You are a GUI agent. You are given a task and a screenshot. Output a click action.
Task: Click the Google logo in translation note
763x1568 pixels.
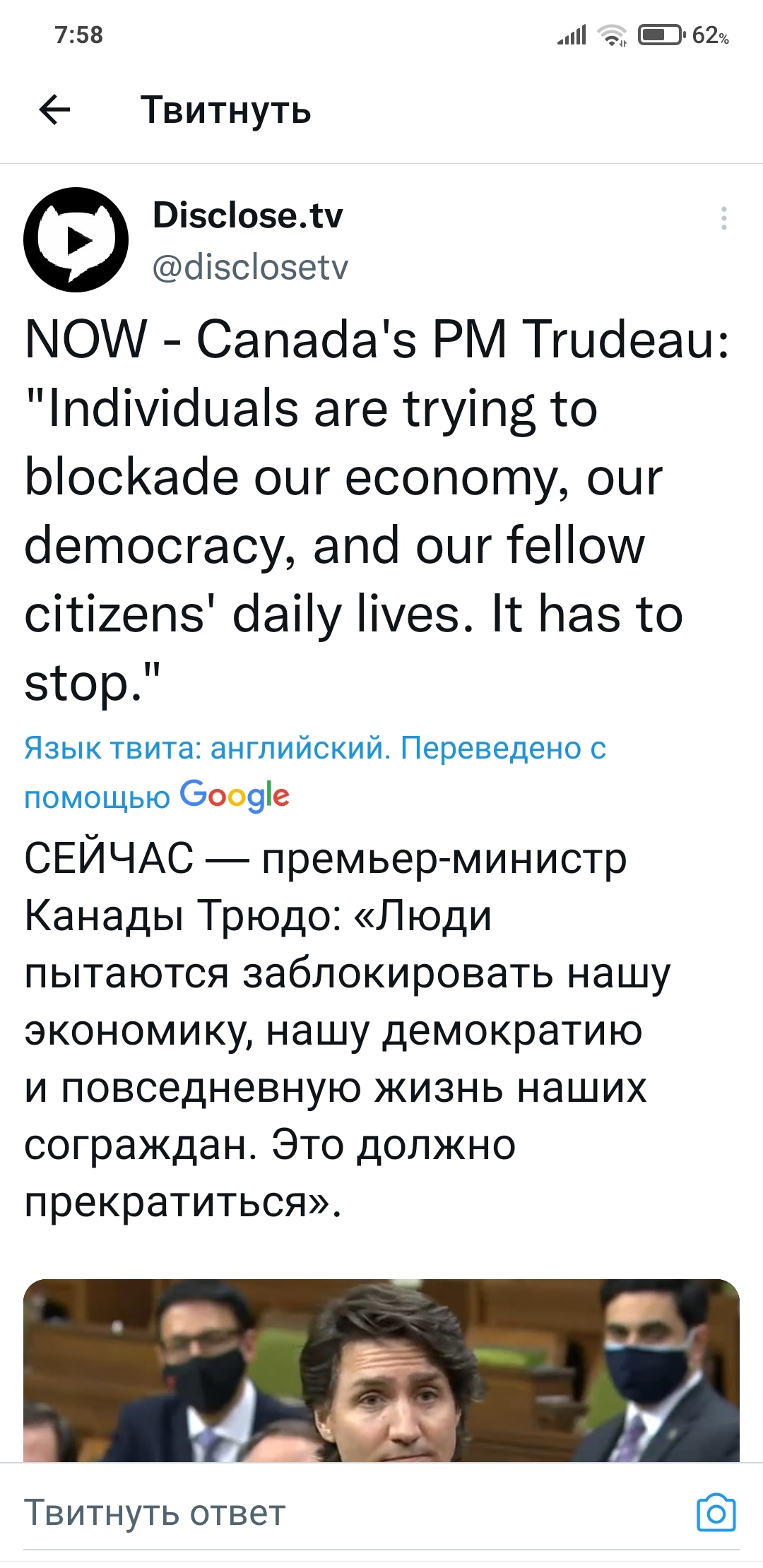[235, 795]
